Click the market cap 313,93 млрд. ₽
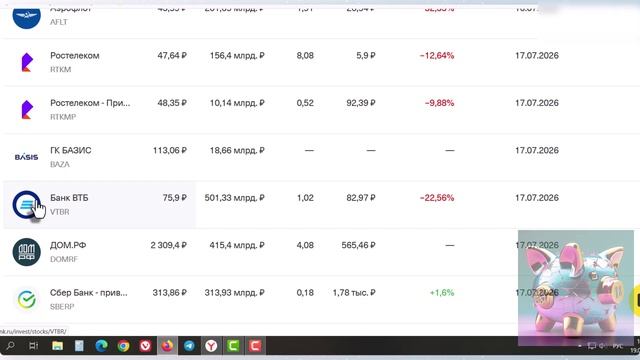Viewport: 640px width, 360px height. tap(235, 293)
